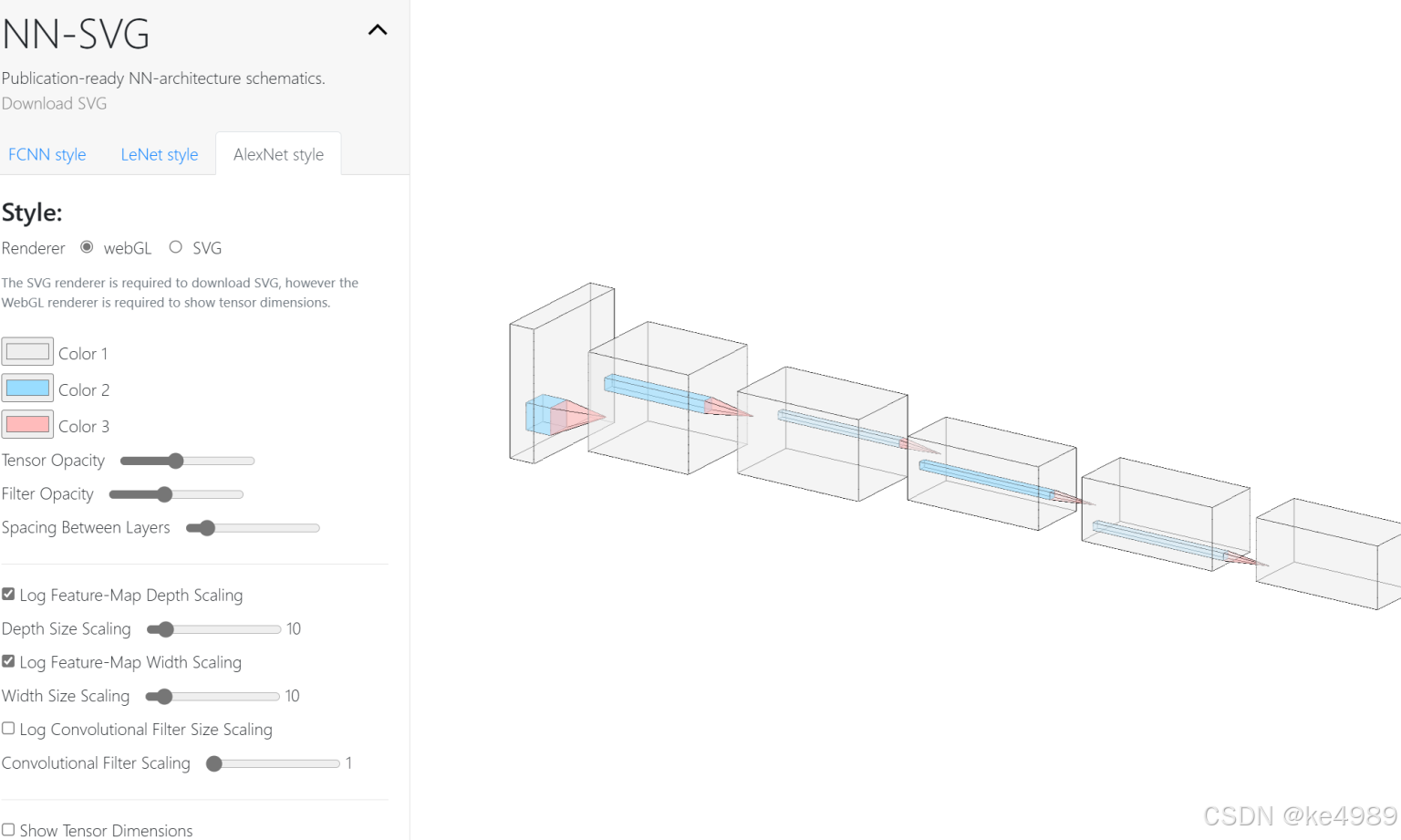This screenshot has width=1401, height=840.
Task: Open the Color 3 pink swatch picker
Action: click(27, 425)
